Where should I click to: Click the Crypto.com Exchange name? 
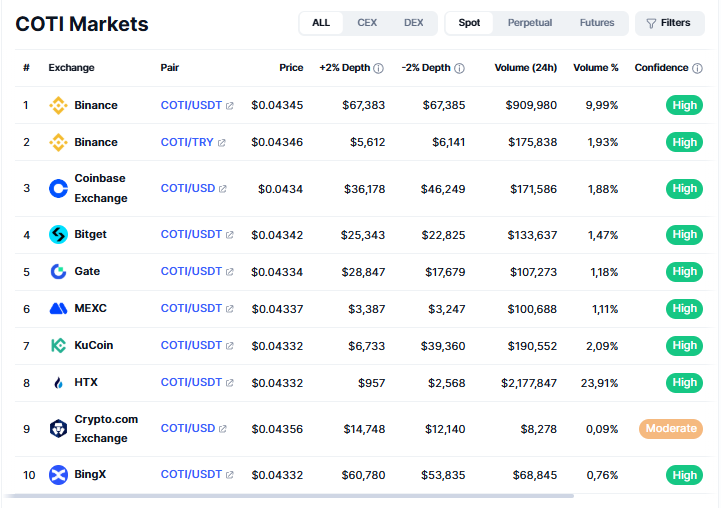[106, 428]
